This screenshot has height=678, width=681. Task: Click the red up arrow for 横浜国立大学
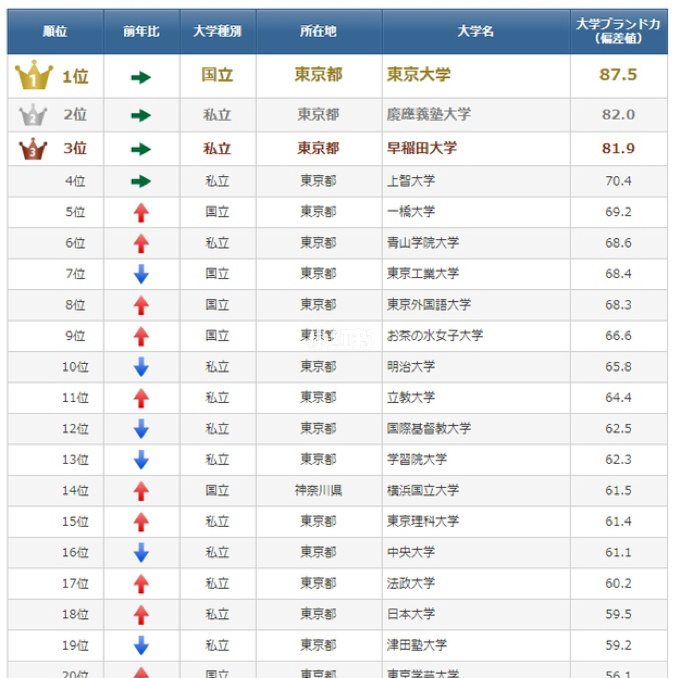(141, 491)
